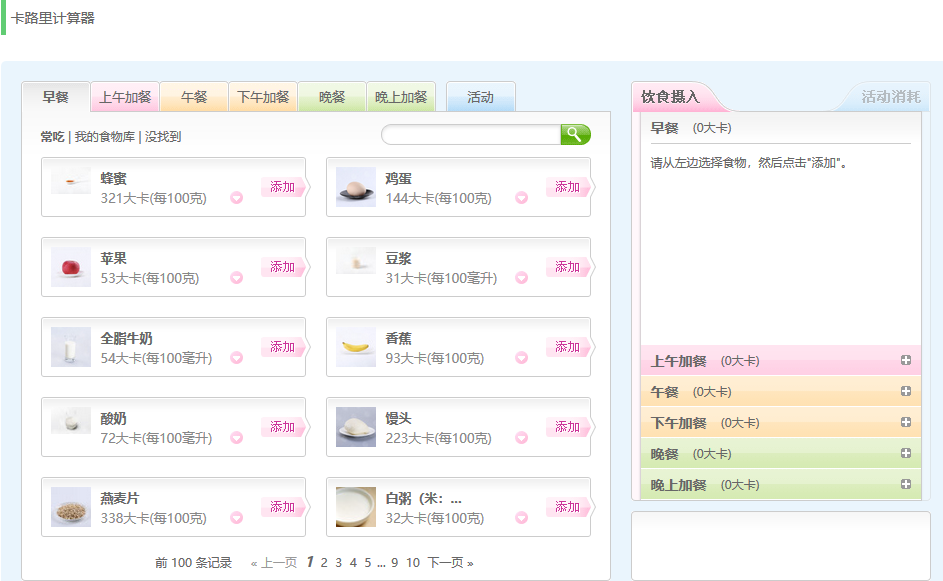
Task: Add 白粥 with its 添加 button
Action: pos(568,507)
